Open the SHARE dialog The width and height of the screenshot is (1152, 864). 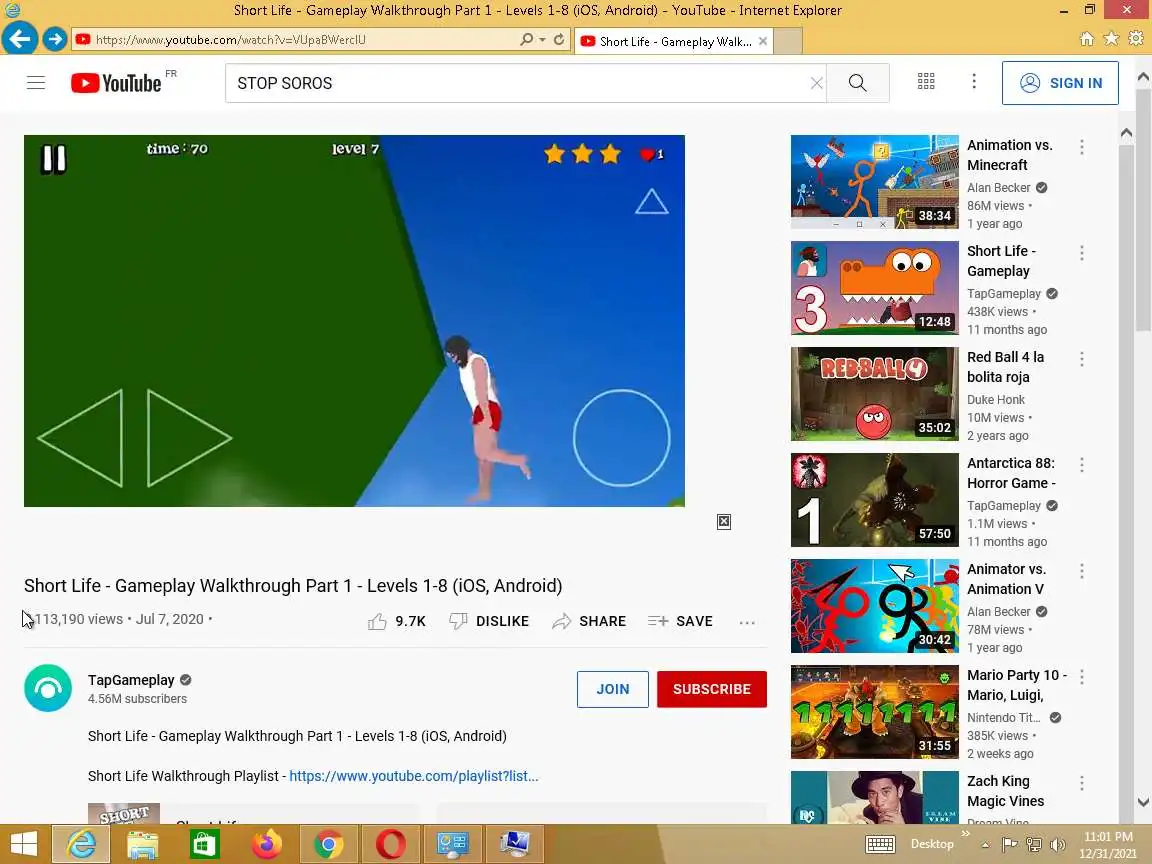pyautogui.click(x=589, y=622)
